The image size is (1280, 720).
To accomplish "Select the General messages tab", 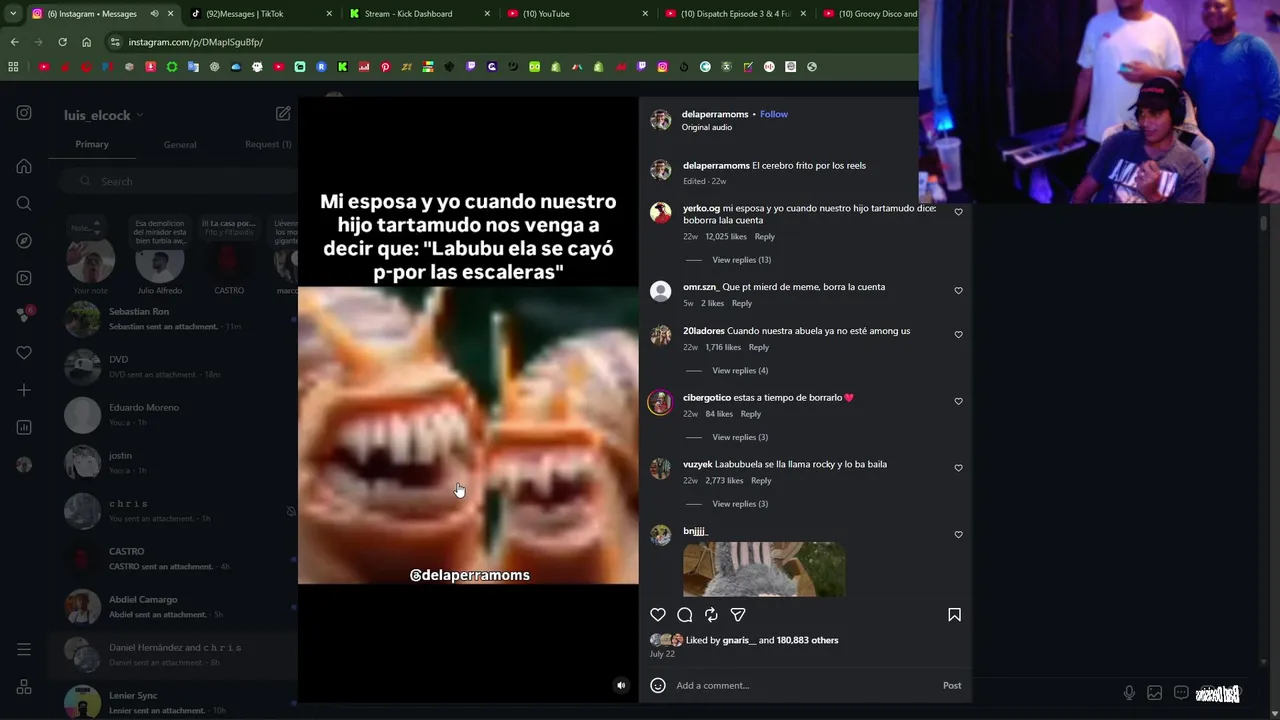I will pos(180,144).
